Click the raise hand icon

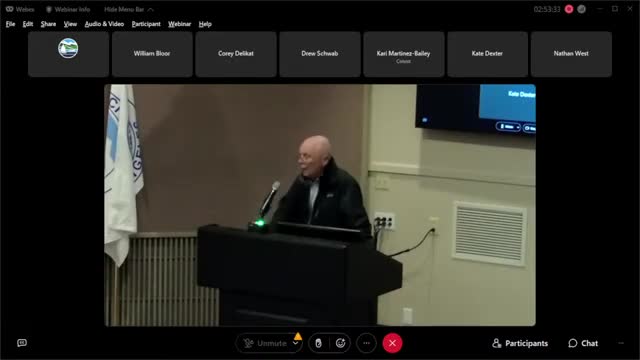click(318, 343)
